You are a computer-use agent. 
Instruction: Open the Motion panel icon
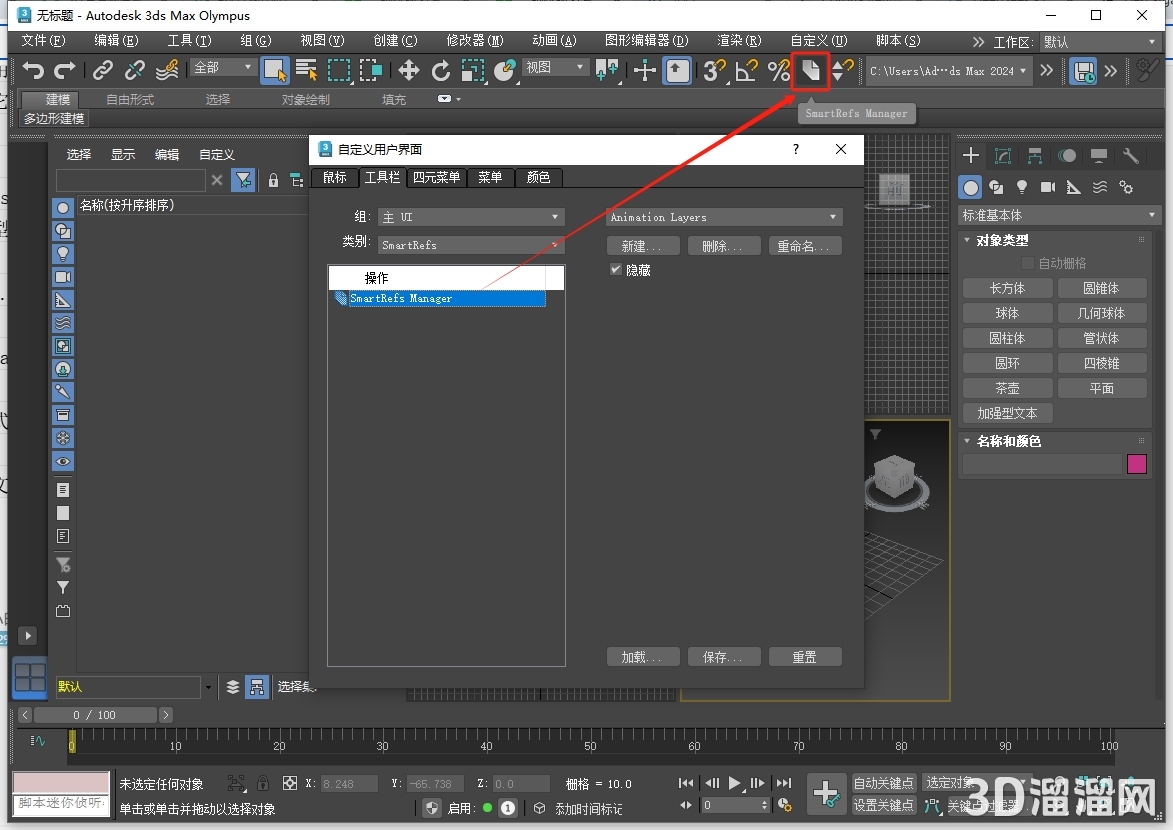click(1067, 156)
